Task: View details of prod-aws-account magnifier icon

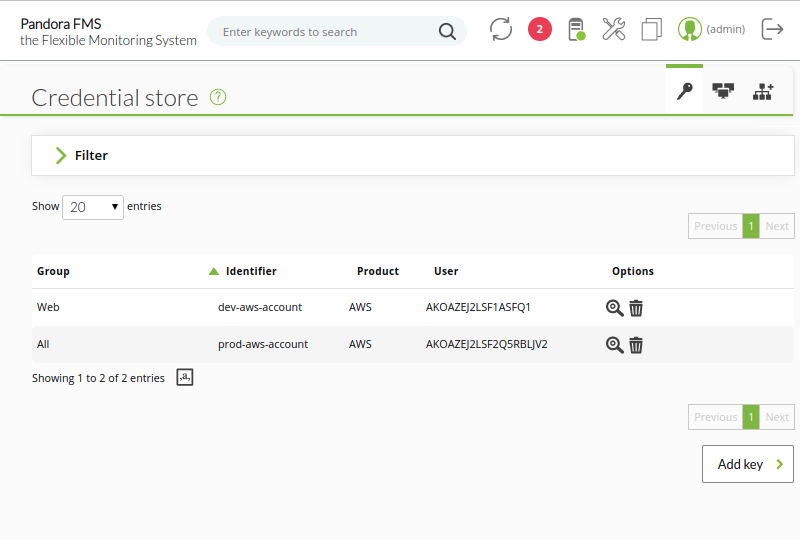Action: click(x=614, y=345)
